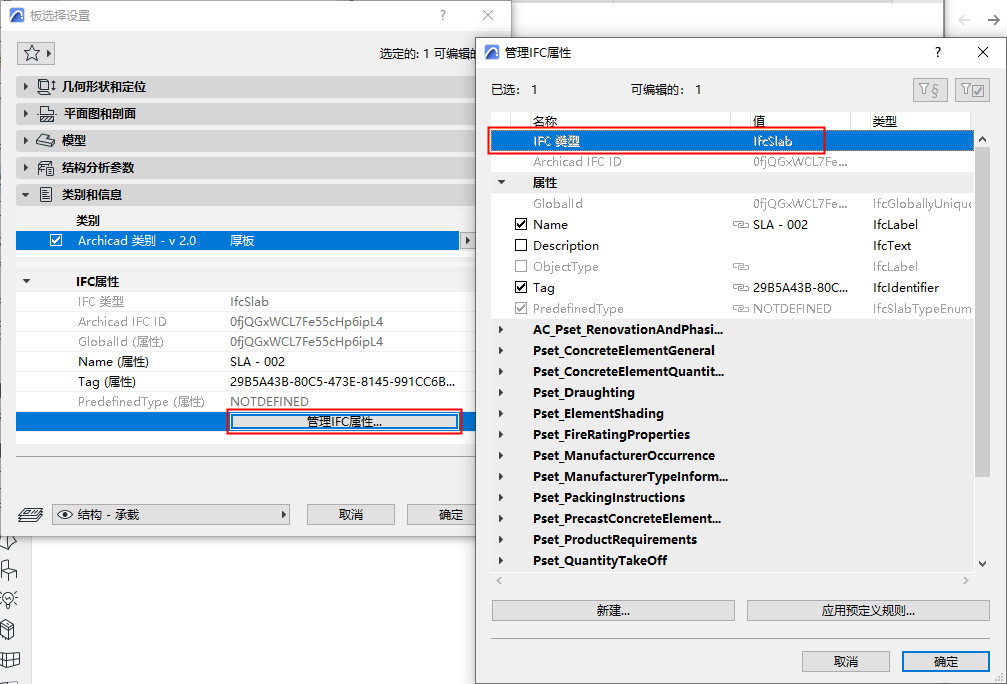This screenshot has height=684, width=1007.
Task: Expand the 几何形状和定位 panel
Action: click(x=26, y=86)
